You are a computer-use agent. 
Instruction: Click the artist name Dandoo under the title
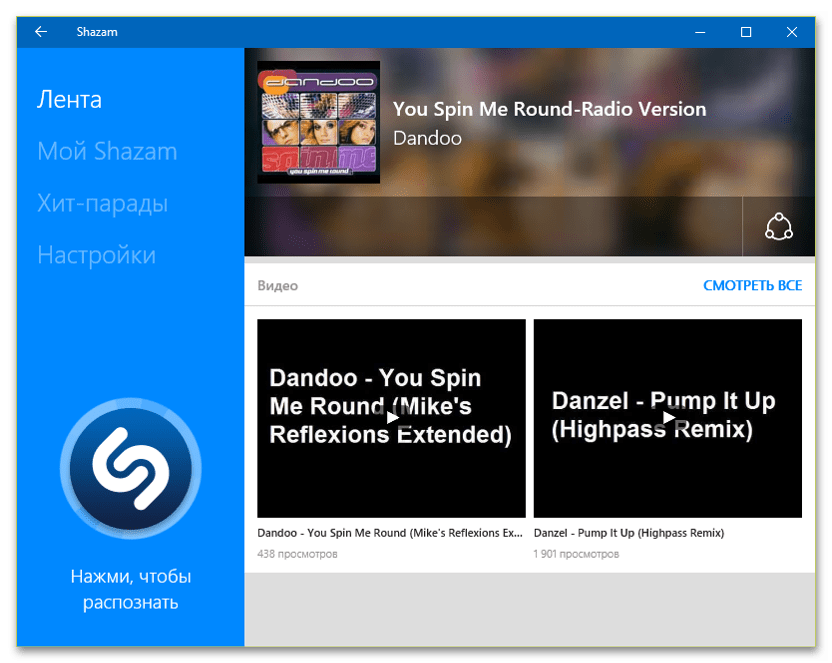427,138
